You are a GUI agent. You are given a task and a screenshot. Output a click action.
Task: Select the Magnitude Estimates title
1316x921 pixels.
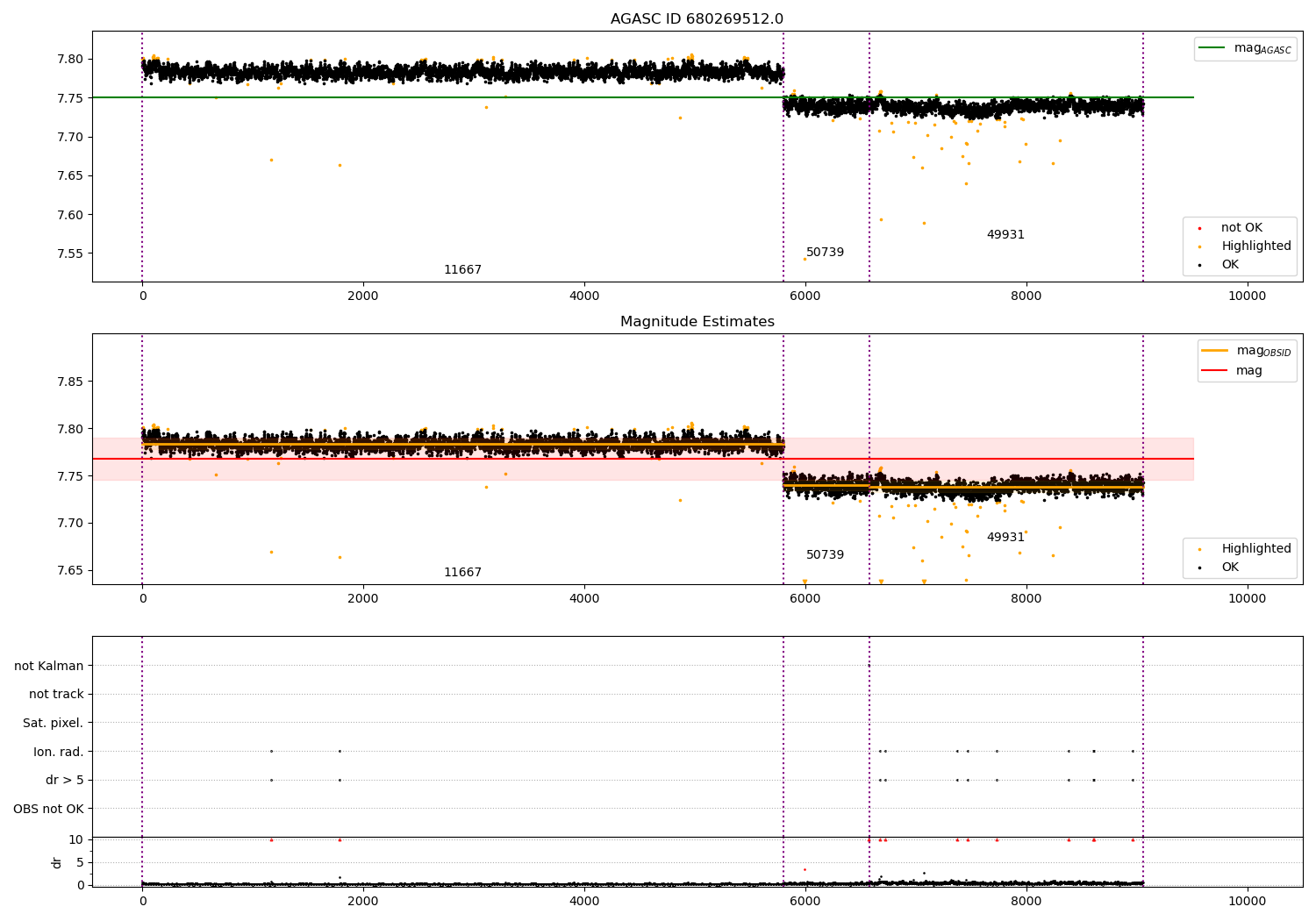pos(697,322)
